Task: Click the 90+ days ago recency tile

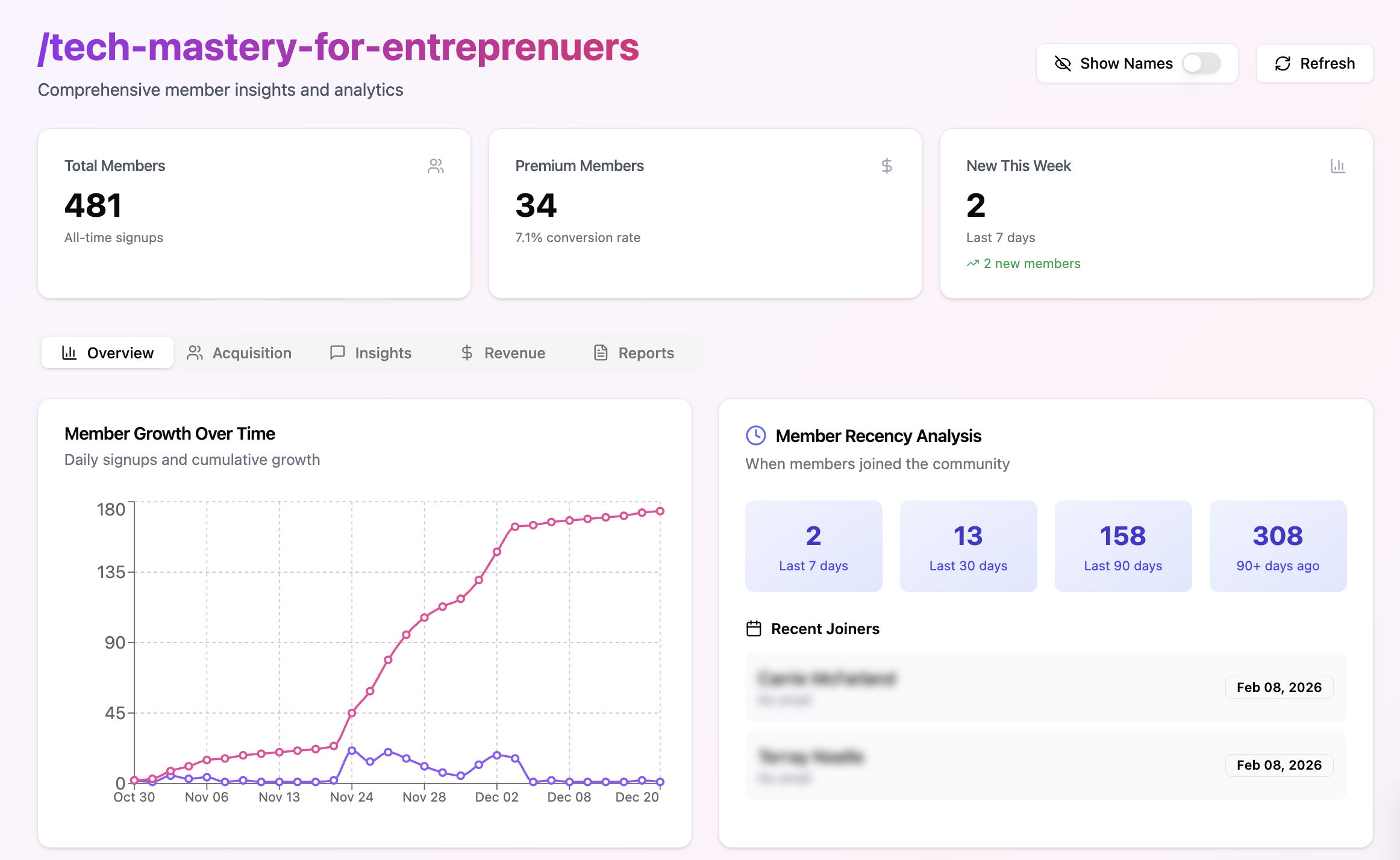Action: tap(1278, 546)
